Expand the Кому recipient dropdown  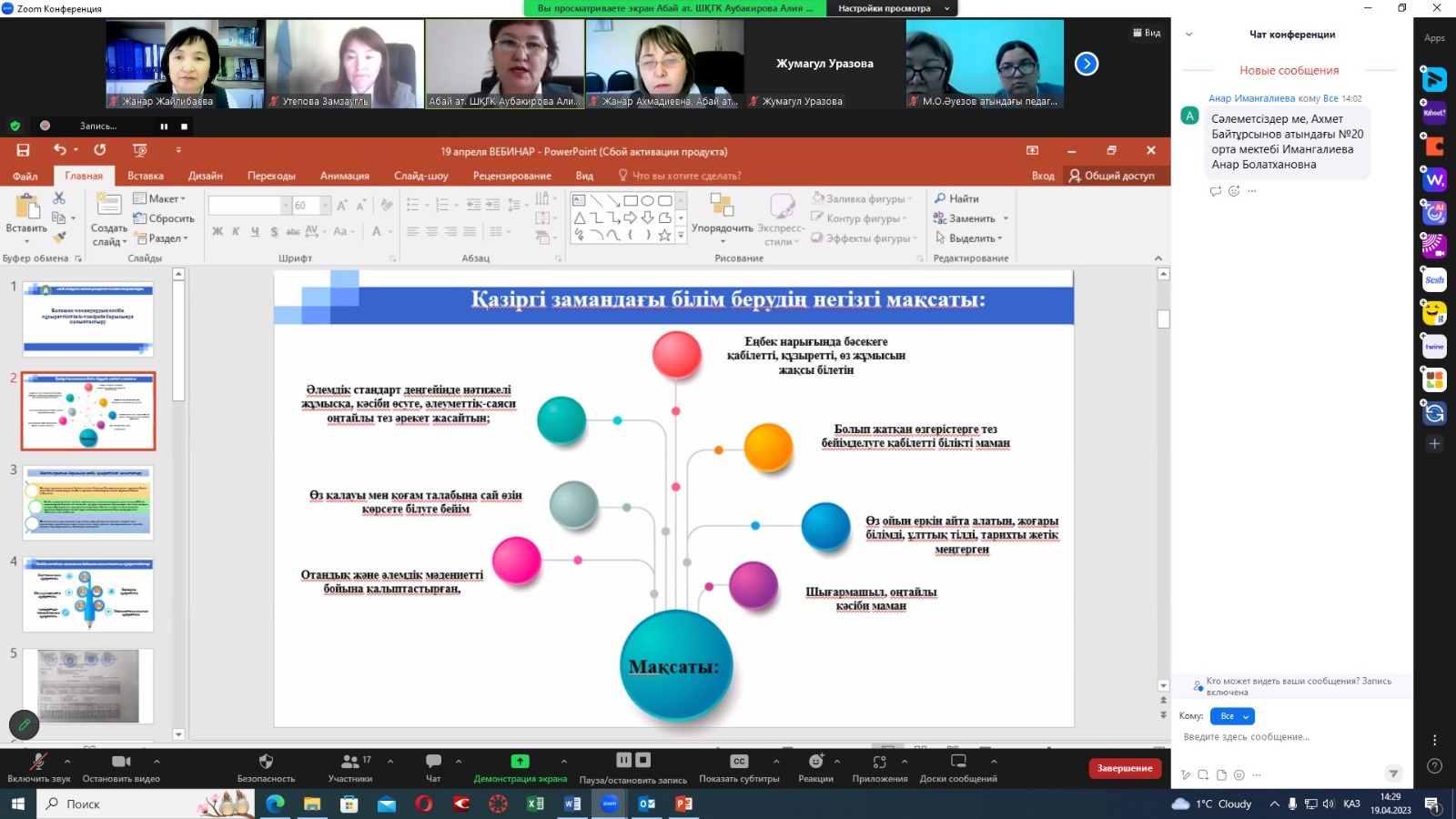(1232, 716)
